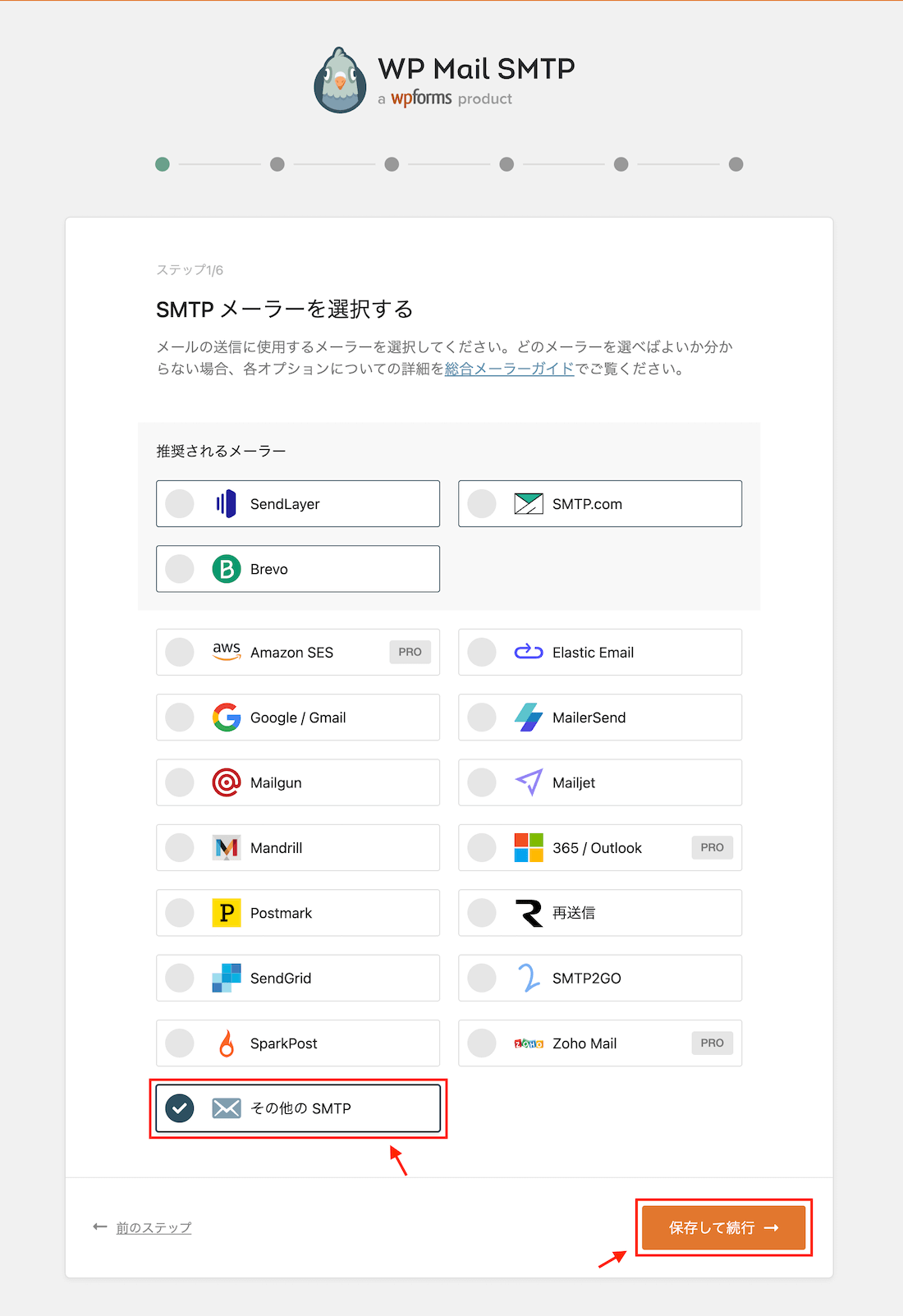The image size is (903, 1316).
Task: Select the Mailgun radio button
Action: (x=180, y=782)
